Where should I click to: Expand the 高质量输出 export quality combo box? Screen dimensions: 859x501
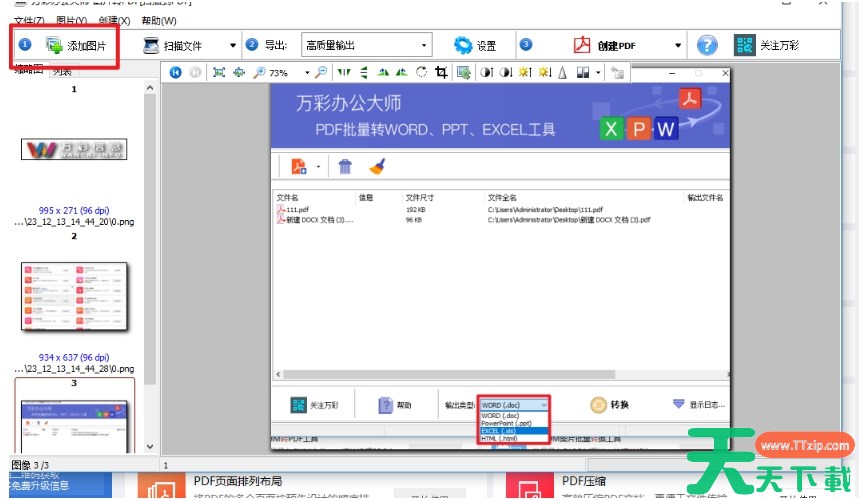tap(424, 45)
